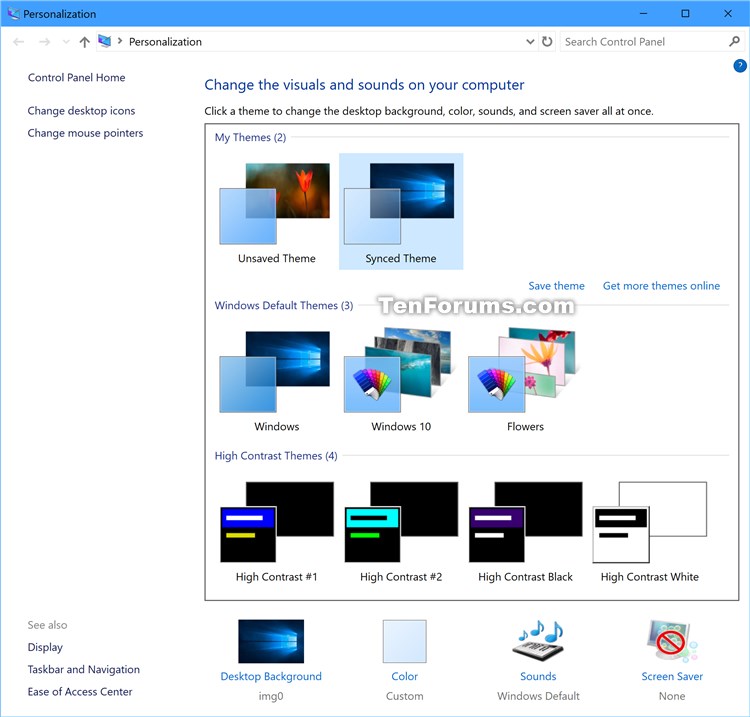Click the None label under Screen Saver
Image resolution: width=750 pixels, height=717 pixels.
(x=672, y=696)
